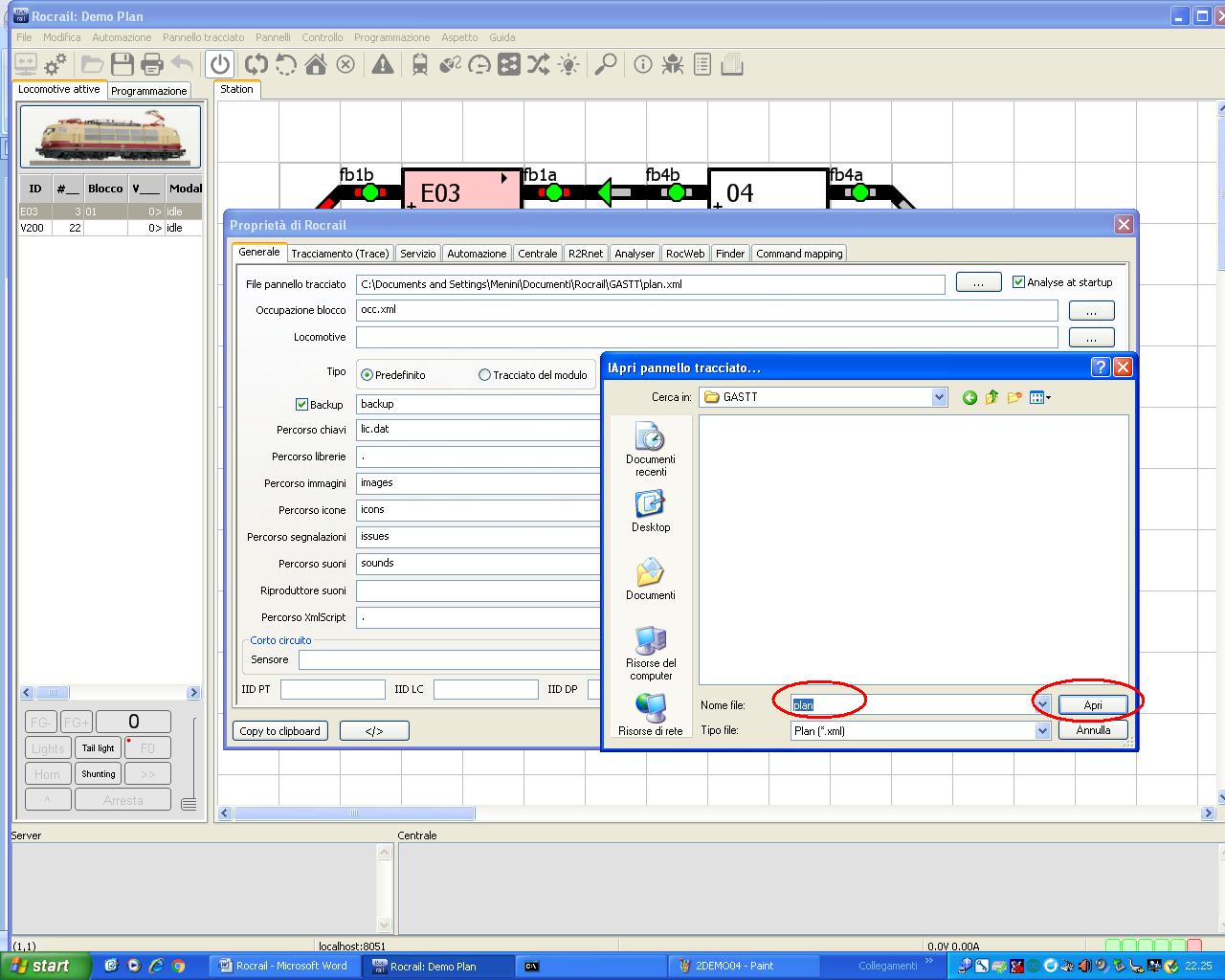Click the E03 locomotive image thumbnail
The width and height of the screenshot is (1225, 980).
point(110,137)
